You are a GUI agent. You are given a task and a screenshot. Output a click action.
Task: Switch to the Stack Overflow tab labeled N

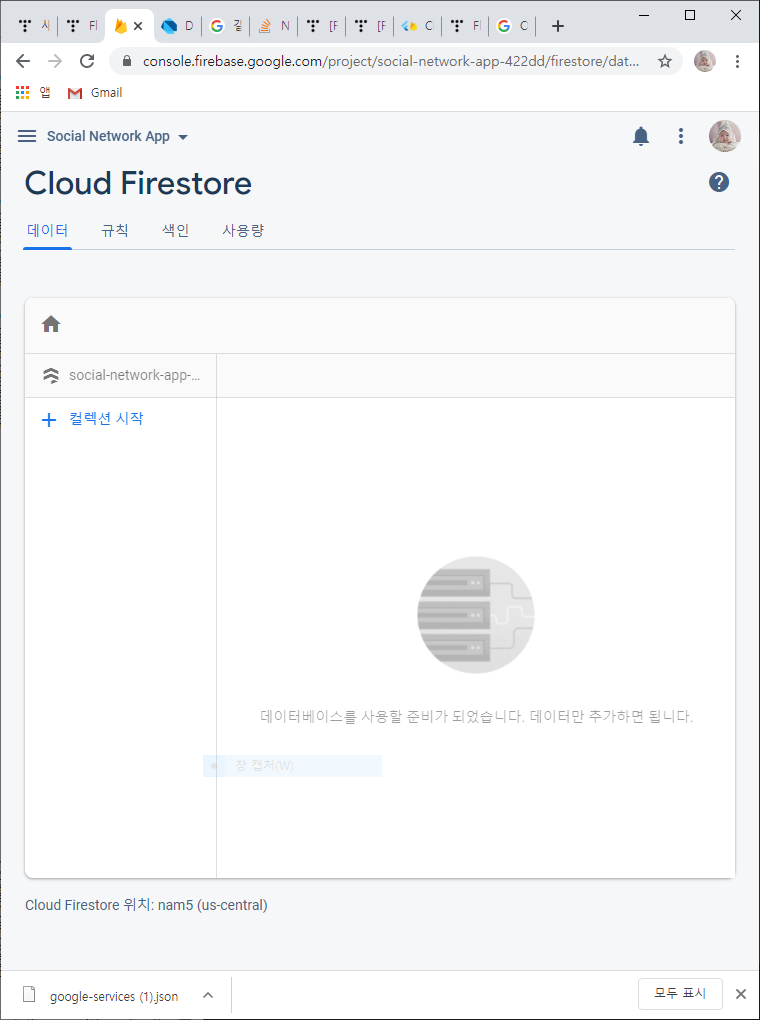pyautogui.click(x=274, y=26)
